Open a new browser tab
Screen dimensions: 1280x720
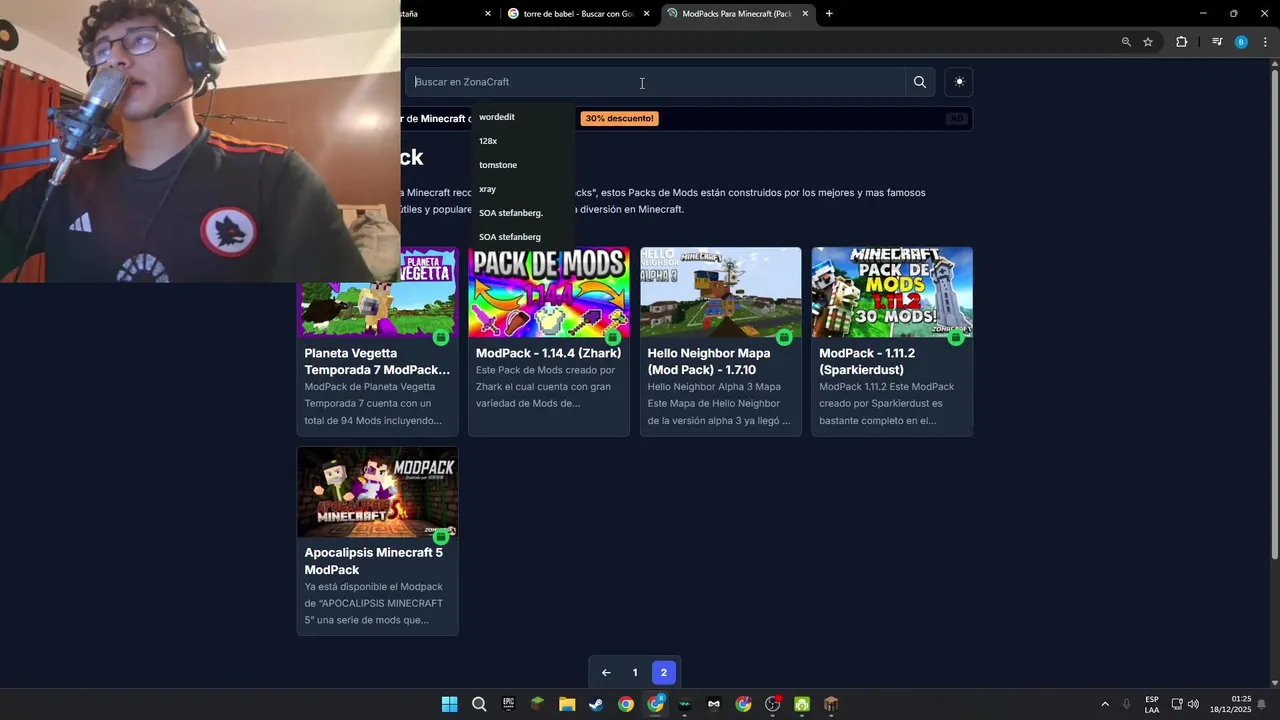pos(829,14)
